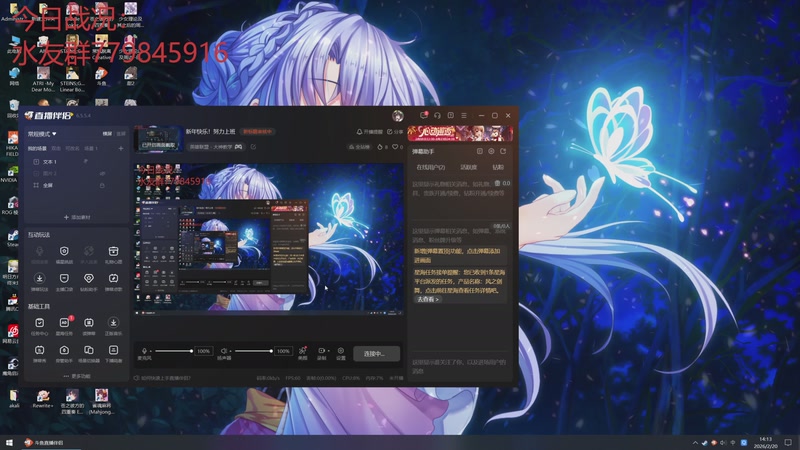Switch to the 在线用户 tab
The image size is (800, 450).
(x=431, y=167)
